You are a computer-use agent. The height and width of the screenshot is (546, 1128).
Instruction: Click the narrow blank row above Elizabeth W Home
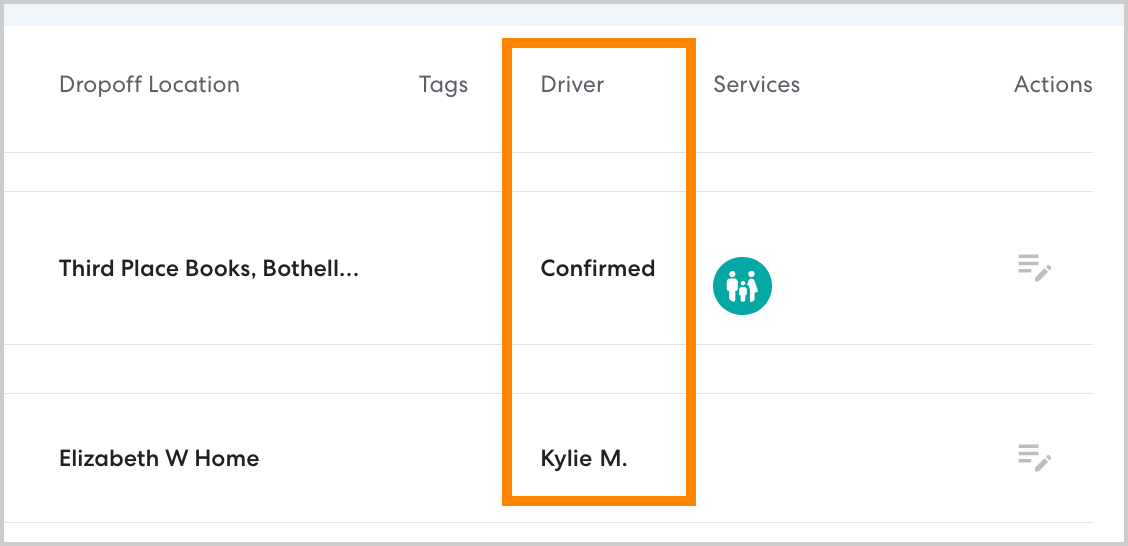point(300,369)
